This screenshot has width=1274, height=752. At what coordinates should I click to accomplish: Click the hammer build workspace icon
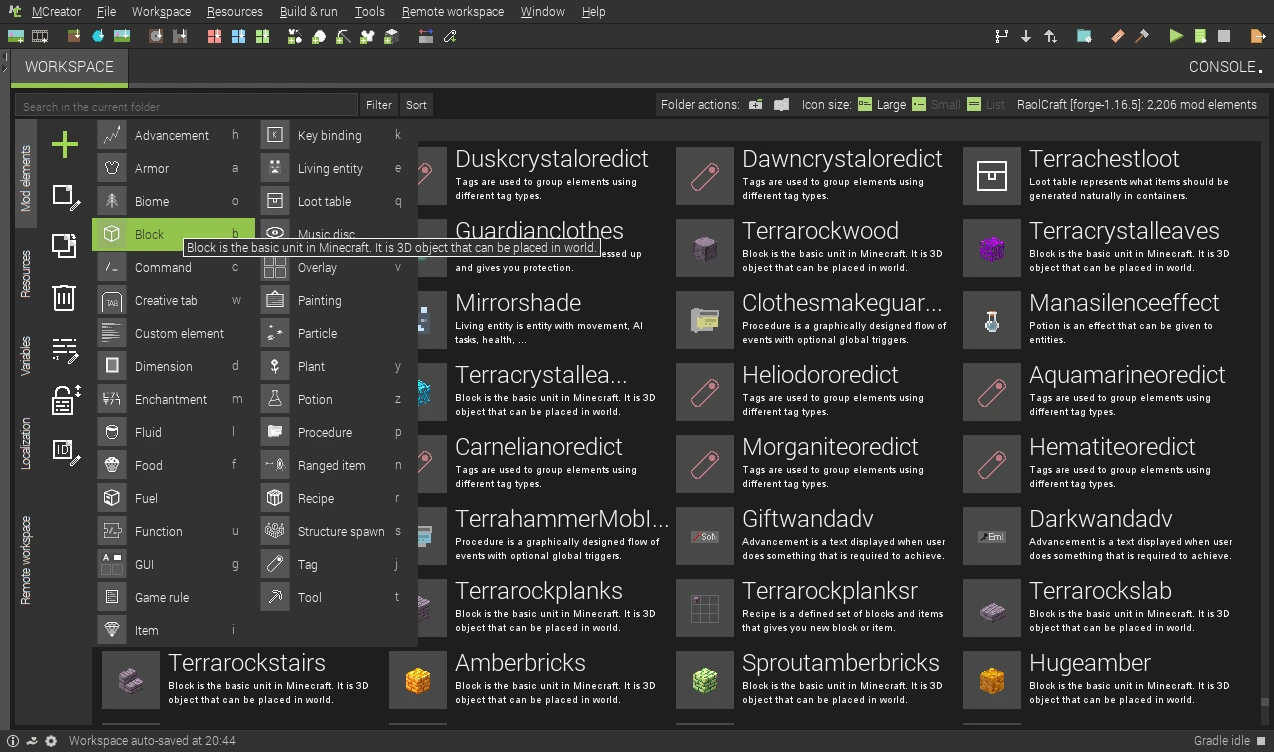tap(1142, 36)
